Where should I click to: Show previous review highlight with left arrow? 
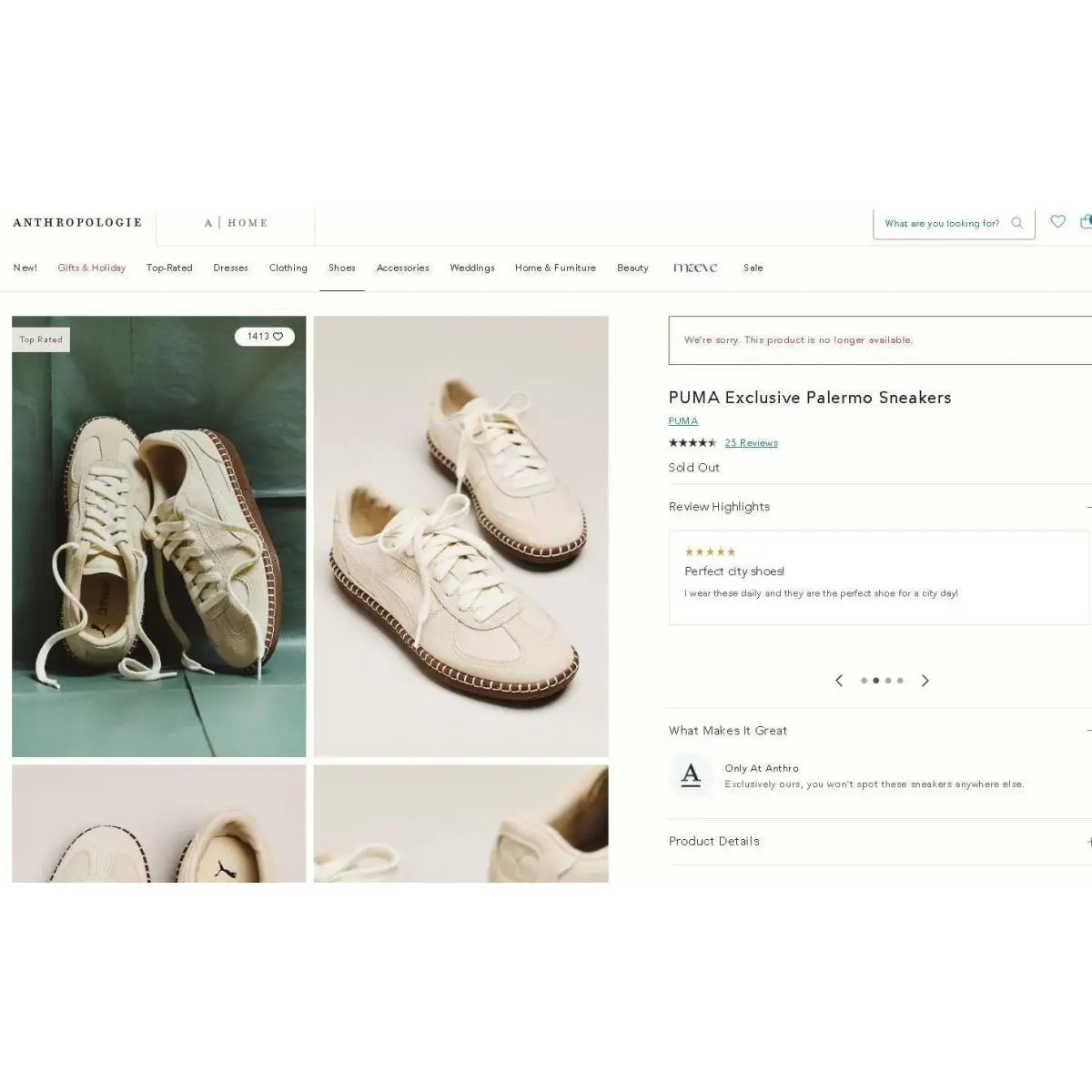839,681
